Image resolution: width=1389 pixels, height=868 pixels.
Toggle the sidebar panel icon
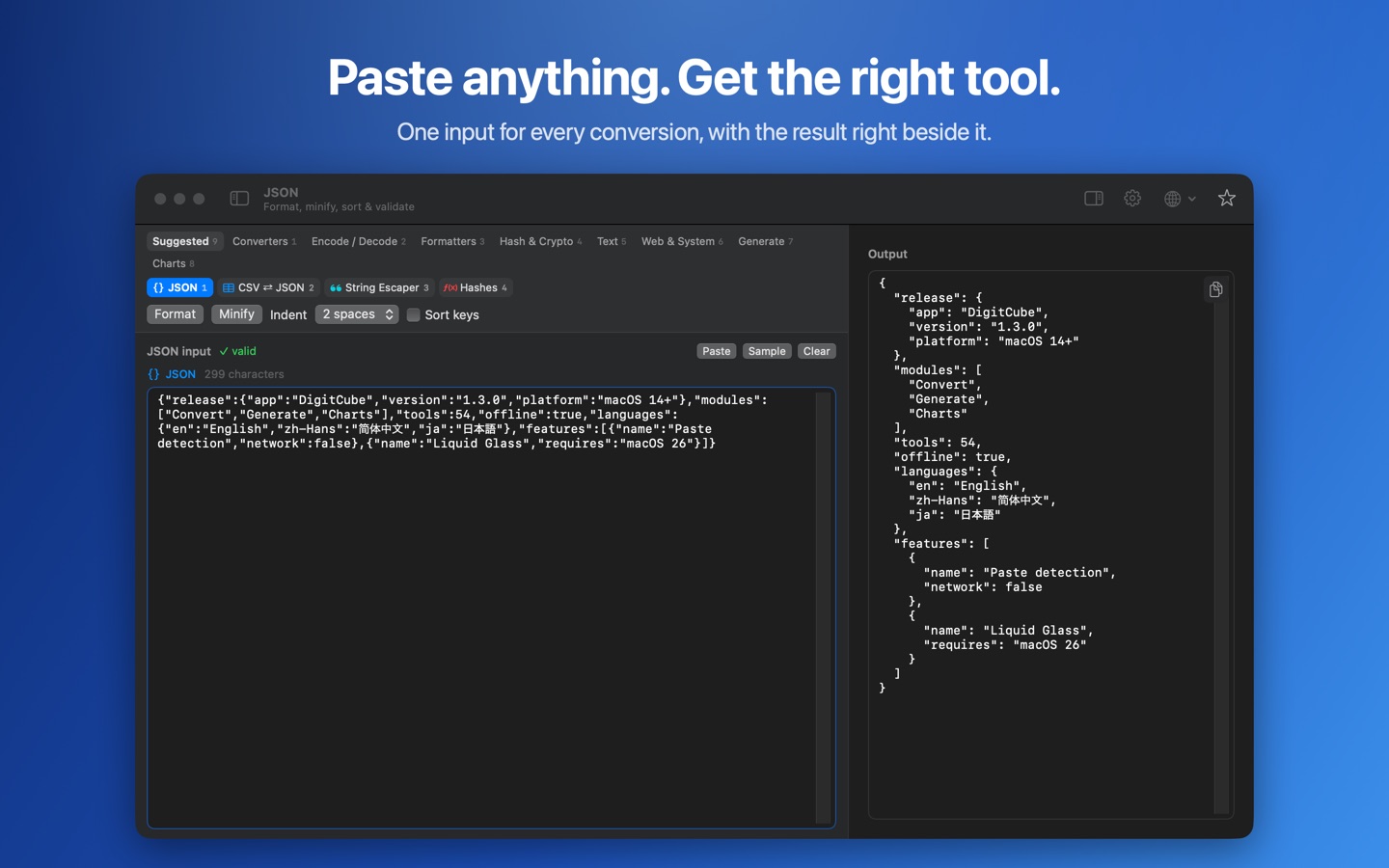click(239, 199)
